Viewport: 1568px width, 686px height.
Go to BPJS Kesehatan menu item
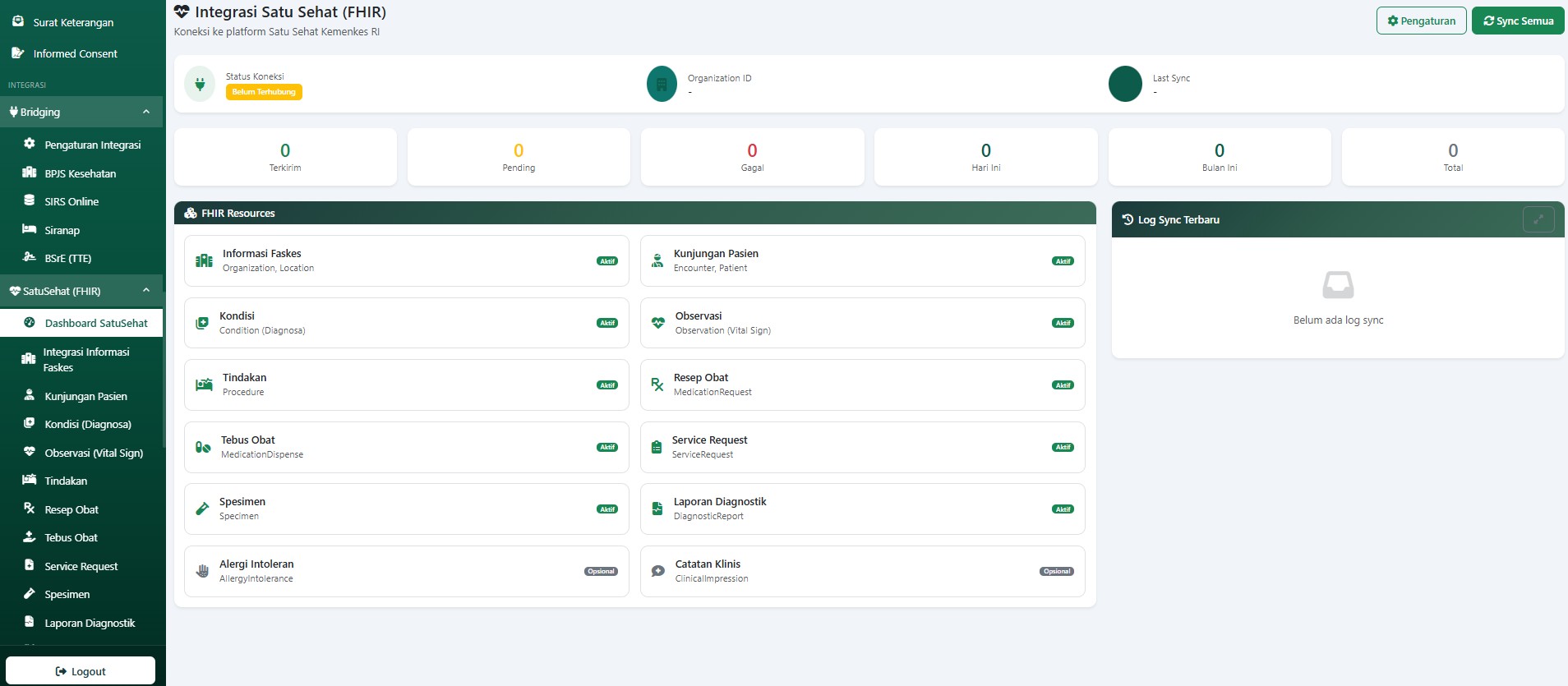tap(82, 173)
